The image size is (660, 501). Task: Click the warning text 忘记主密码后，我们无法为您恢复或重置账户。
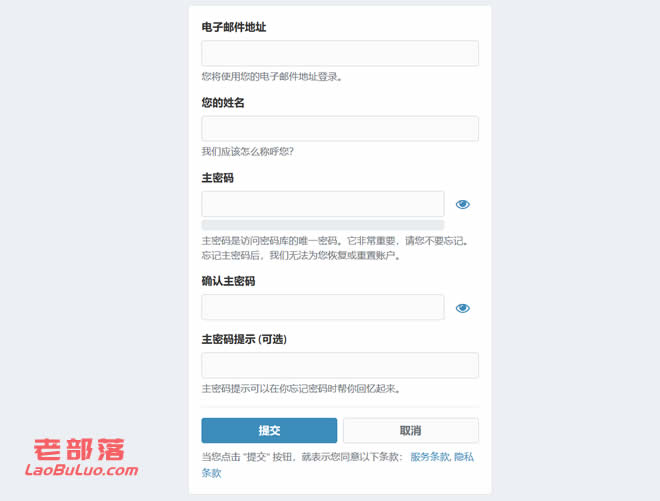point(301,255)
